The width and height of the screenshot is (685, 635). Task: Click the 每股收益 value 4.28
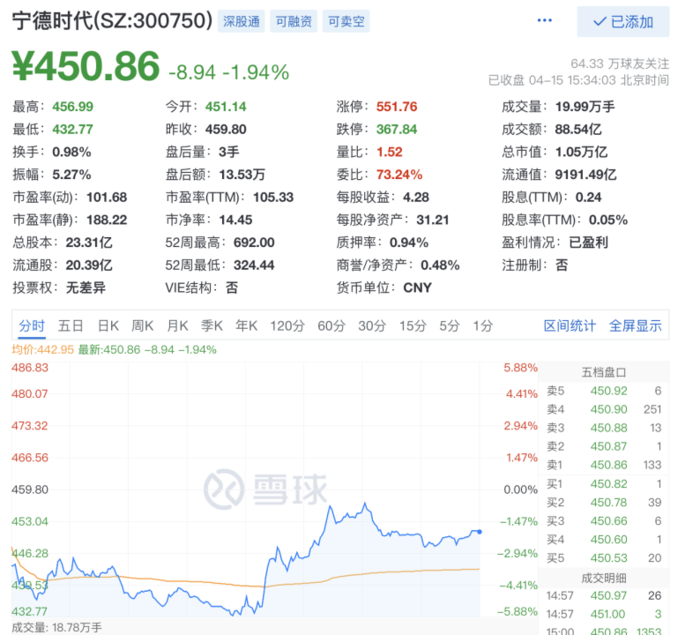(x=416, y=197)
